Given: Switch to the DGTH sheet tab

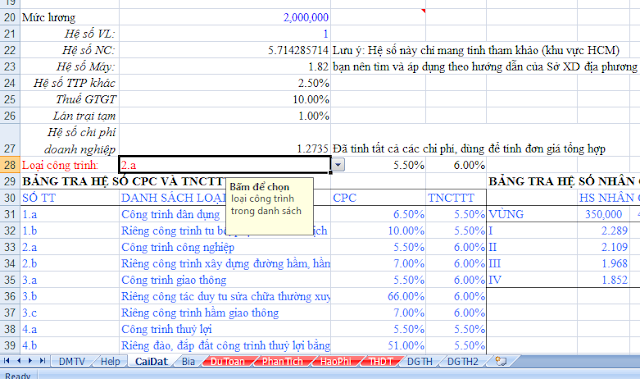Looking at the screenshot, I should [x=420, y=361].
